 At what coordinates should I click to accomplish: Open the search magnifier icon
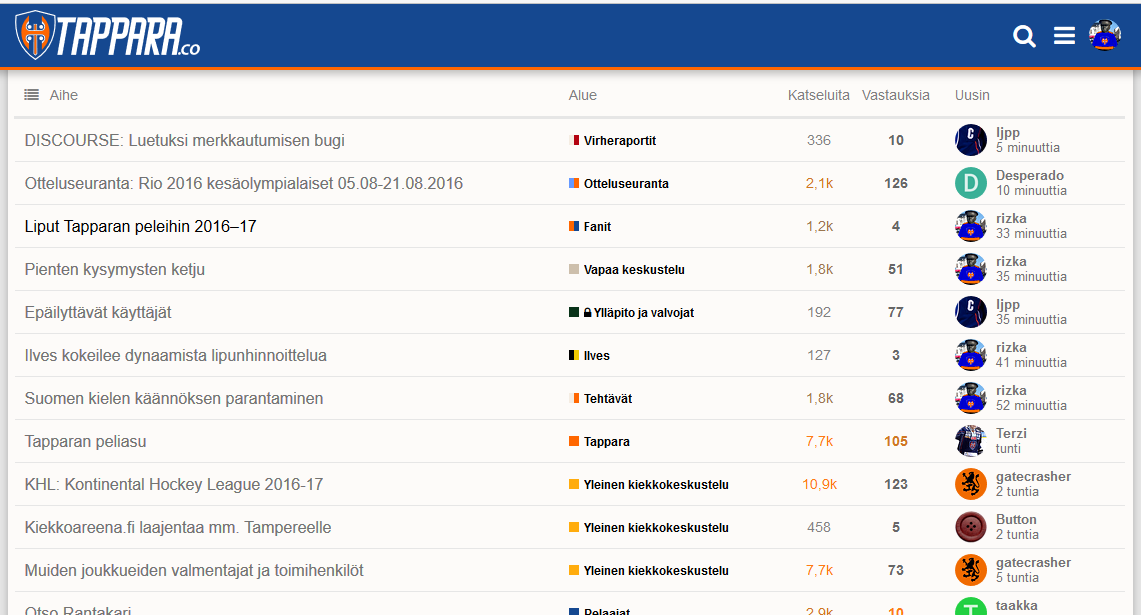[1024, 36]
